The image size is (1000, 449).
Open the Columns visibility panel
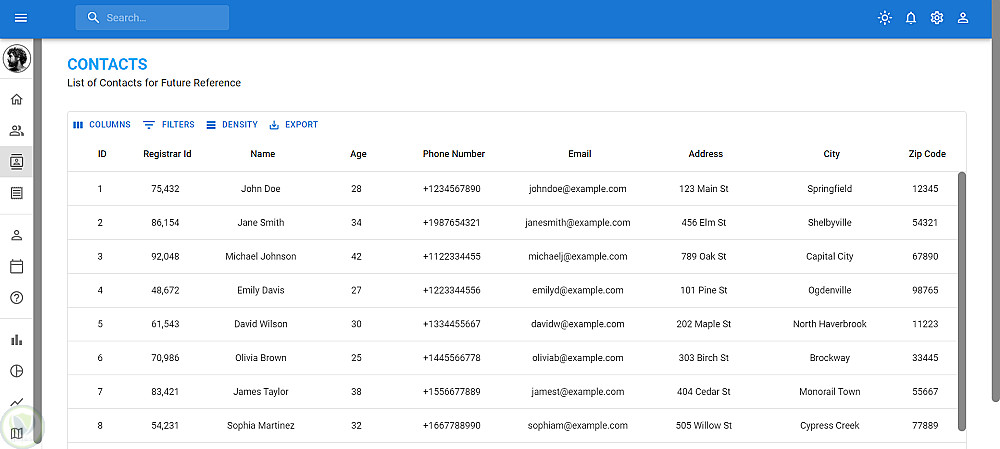pyautogui.click(x=102, y=125)
